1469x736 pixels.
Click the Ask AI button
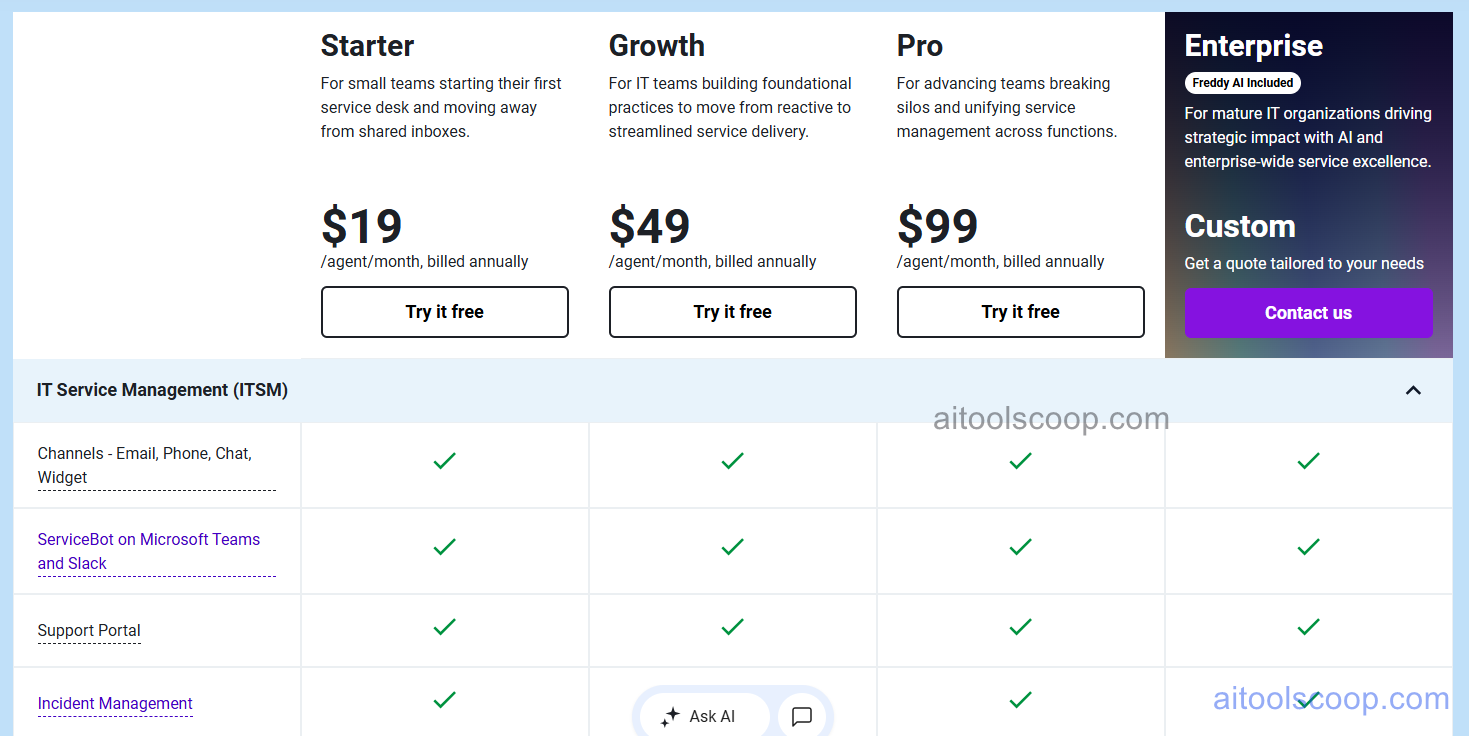(703, 714)
